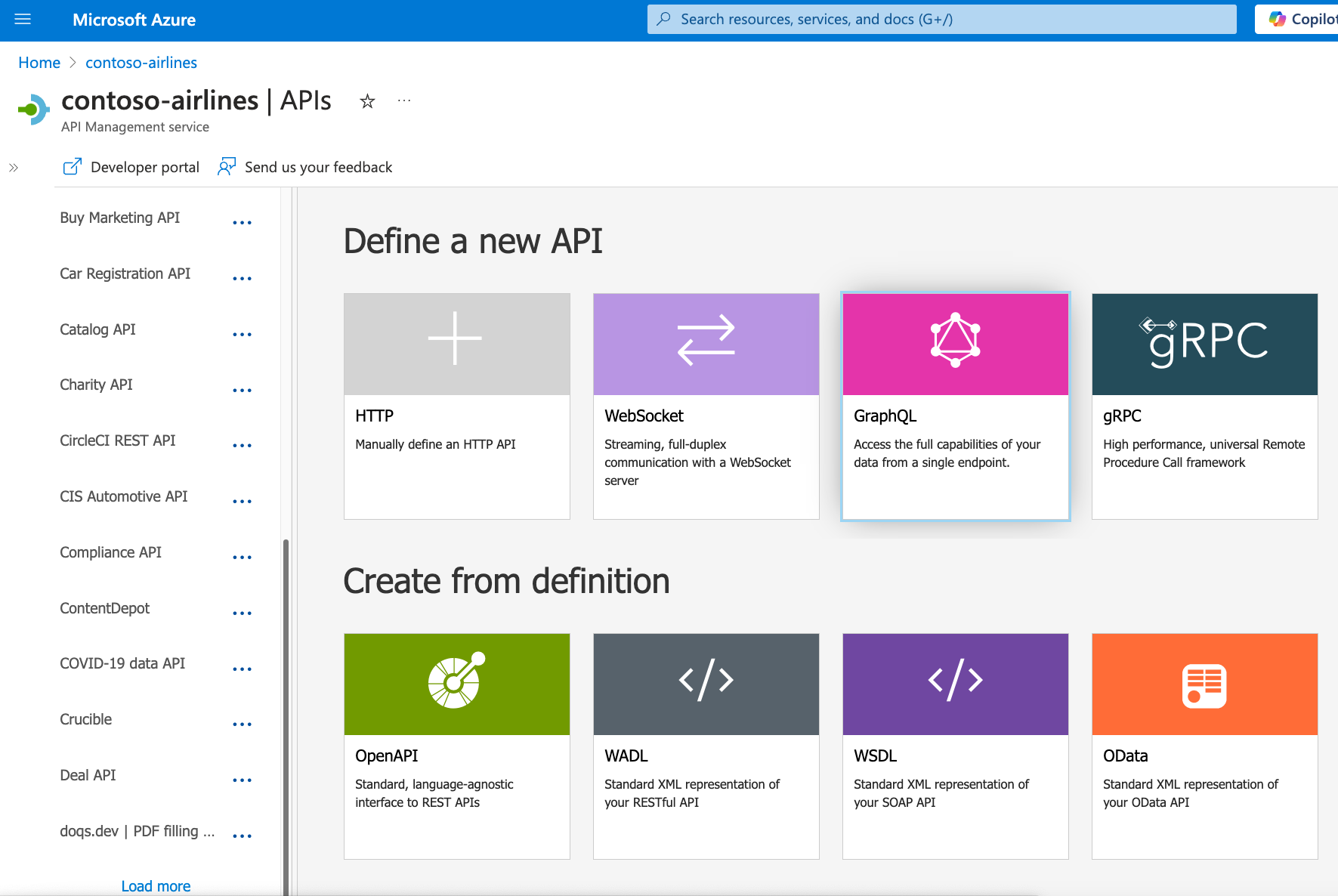
Task: Click the Developer portal external link icon
Action: pos(72,167)
